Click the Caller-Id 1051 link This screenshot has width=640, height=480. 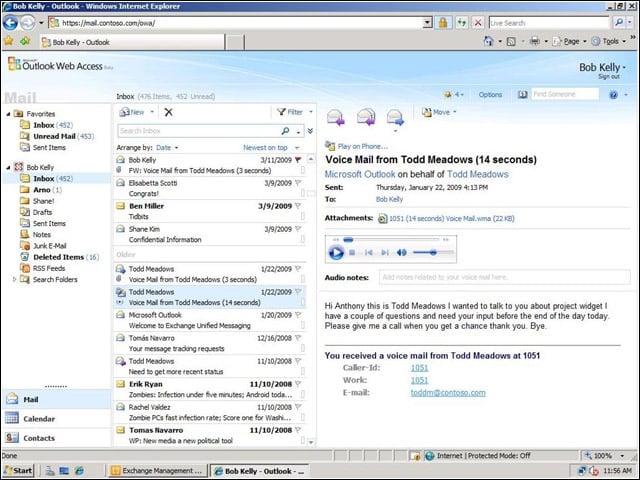tap(419, 368)
